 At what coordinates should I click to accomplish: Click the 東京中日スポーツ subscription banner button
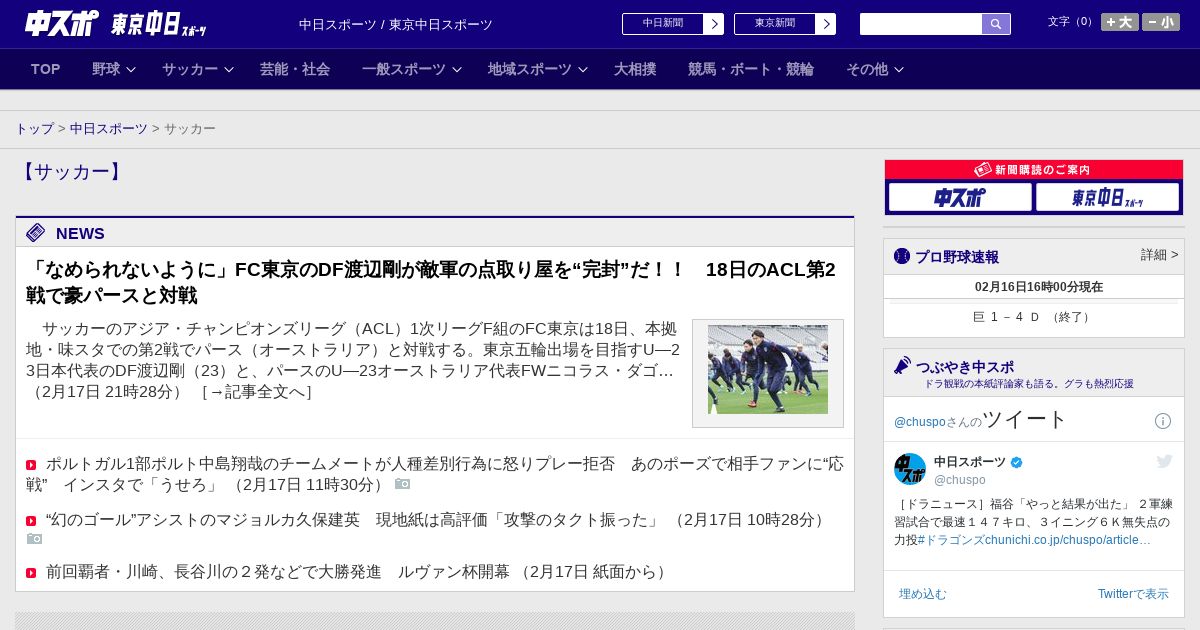(x=1108, y=197)
